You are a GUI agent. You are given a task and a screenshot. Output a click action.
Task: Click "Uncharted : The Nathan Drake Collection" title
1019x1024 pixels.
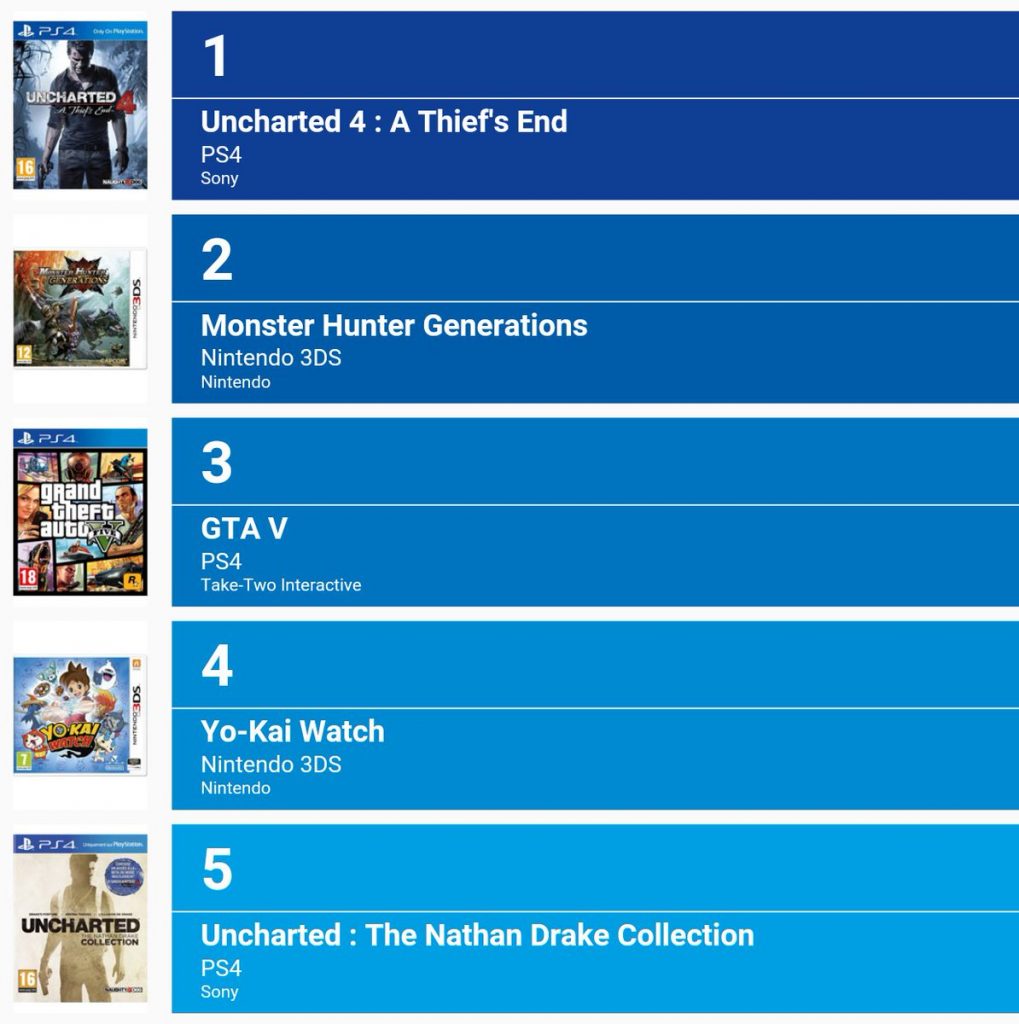point(477,935)
